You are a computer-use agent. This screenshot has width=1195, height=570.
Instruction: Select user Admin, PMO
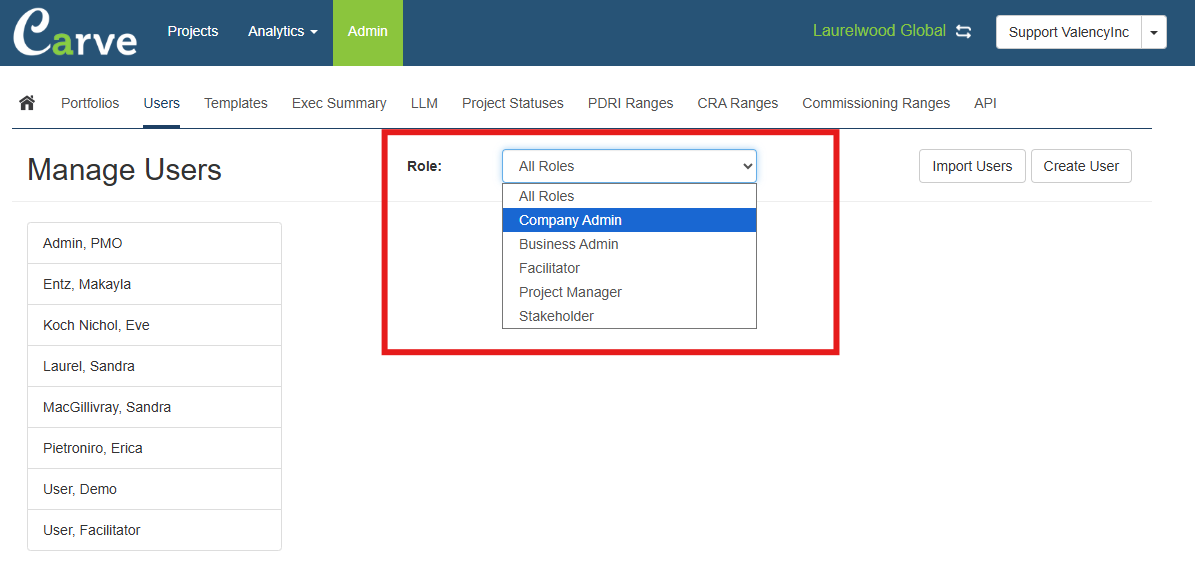click(155, 243)
